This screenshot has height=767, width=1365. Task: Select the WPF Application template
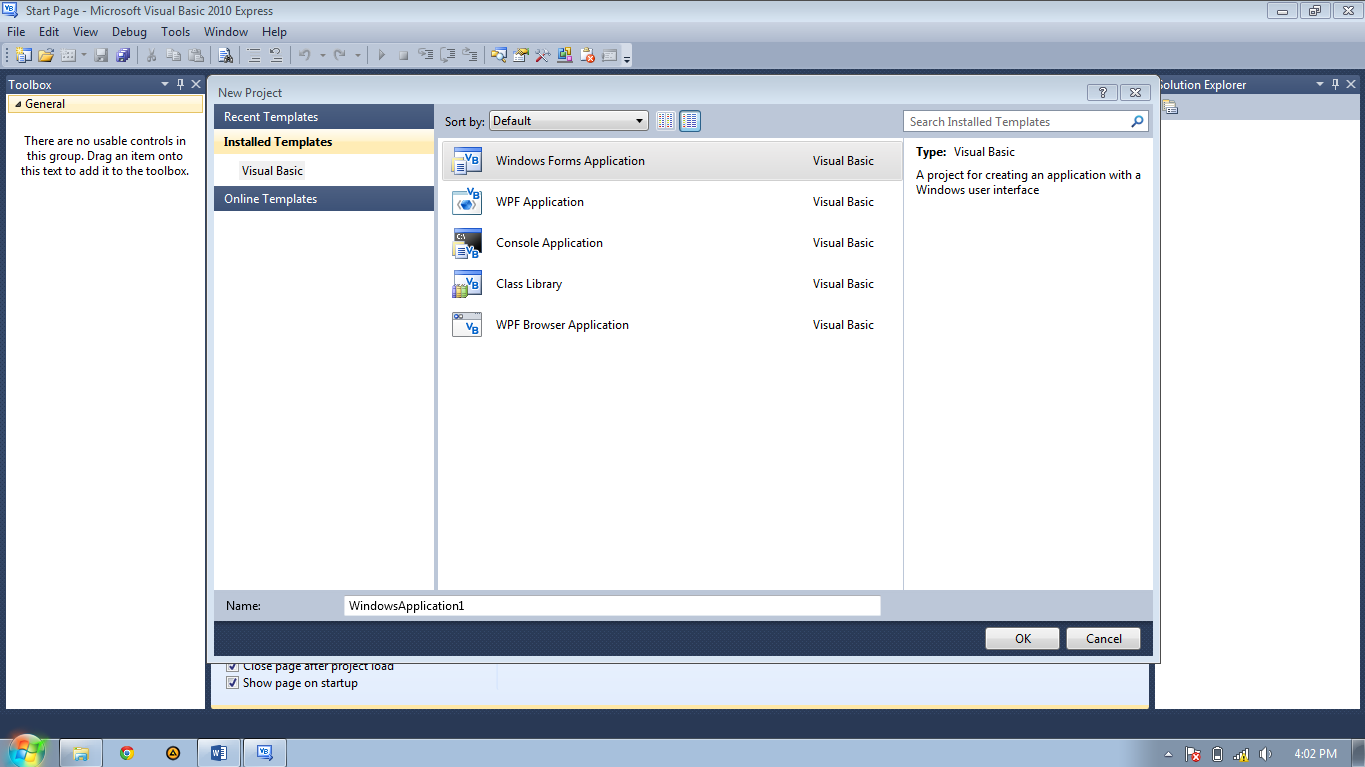click(x=671, y=202)
